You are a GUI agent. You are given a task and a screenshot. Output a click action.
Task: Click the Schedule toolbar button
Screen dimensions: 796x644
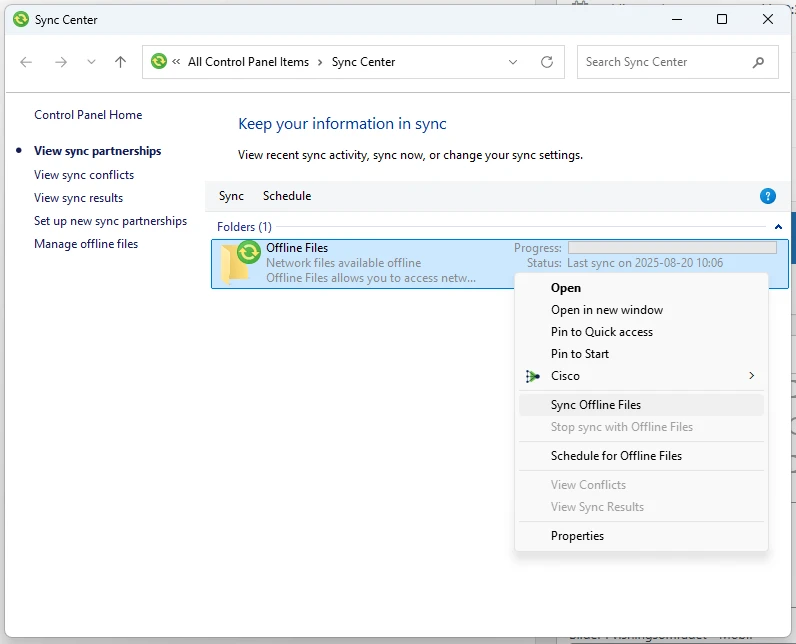coord(287,196)
